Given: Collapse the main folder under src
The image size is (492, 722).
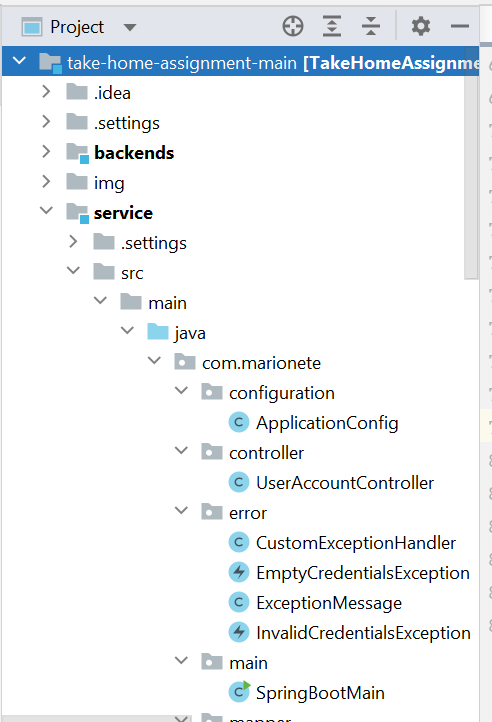Looking at the screenshot, I should point(100,301).
